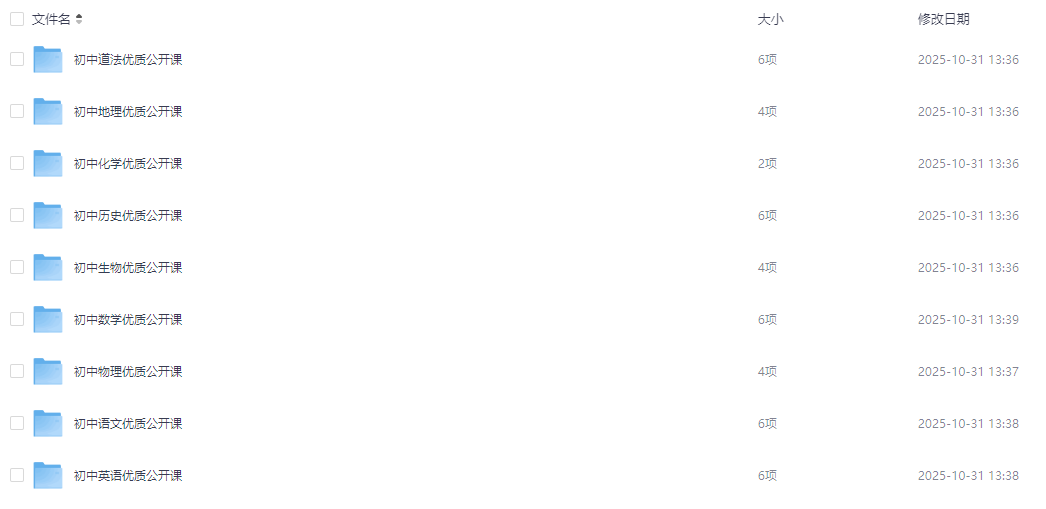The width and height of the screenshot is (1046, 509).
Task: Check the box for 初中英语优质公开课
Action: [17, 476]
